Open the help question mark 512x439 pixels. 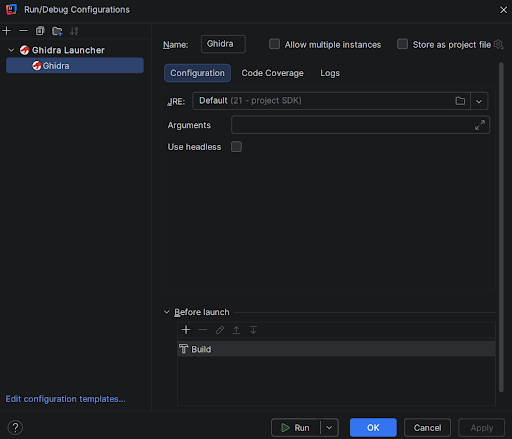point(15,428)
